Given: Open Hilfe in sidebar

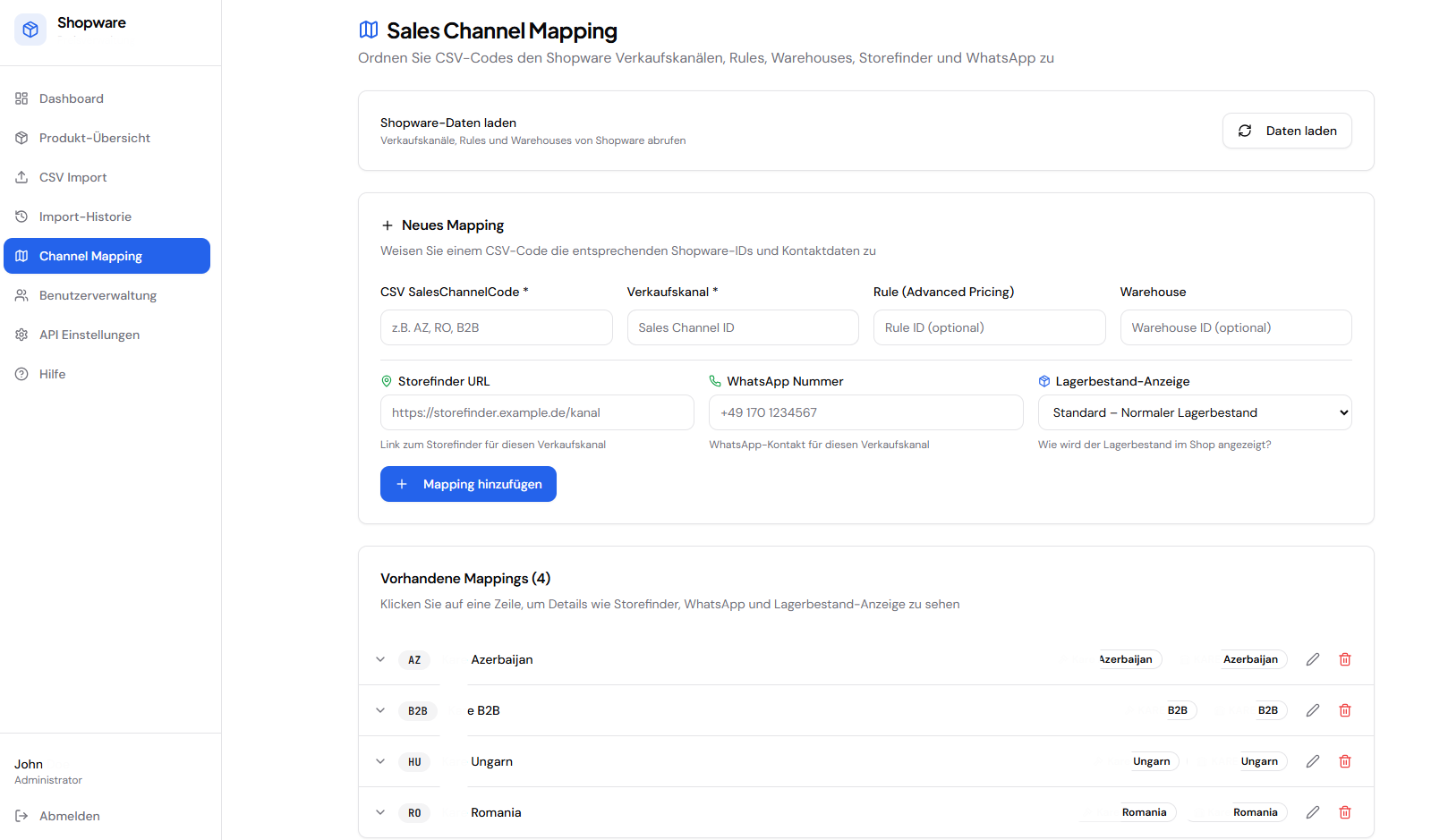Looking at the screenshot, I should [x=106, y=374].
